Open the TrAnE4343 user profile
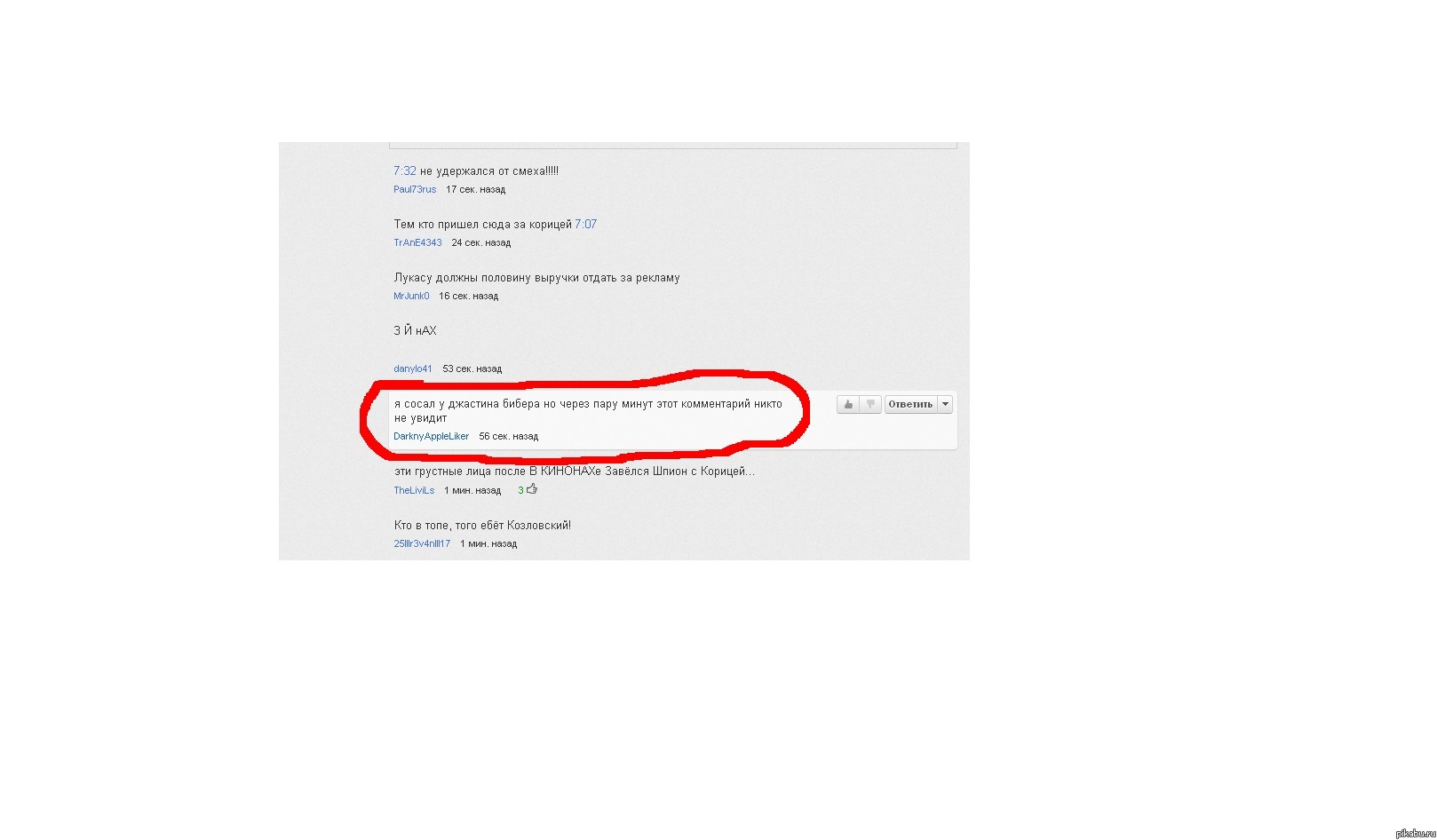The width and height of the screenshot is (1437, 840). point(417,242)
